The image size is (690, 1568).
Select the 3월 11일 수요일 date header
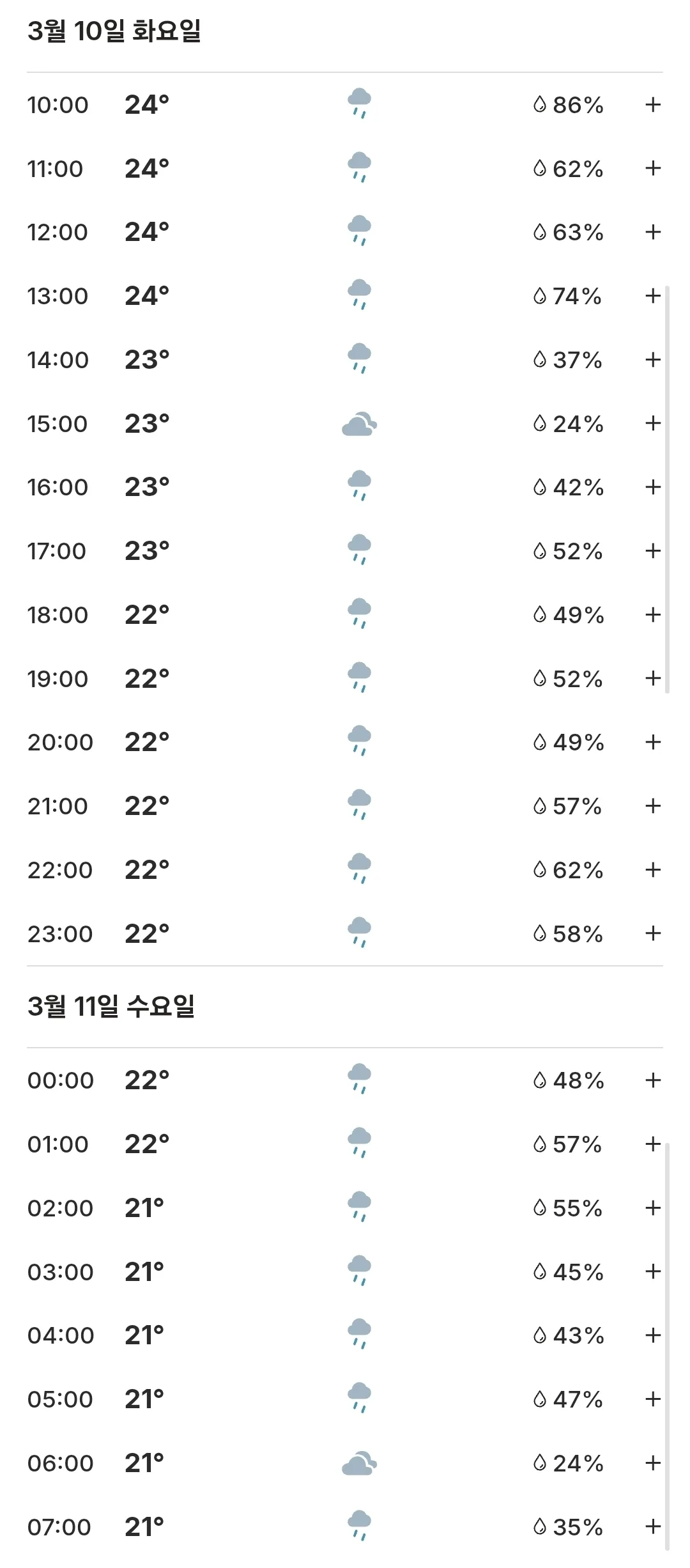click(111, 1006)
